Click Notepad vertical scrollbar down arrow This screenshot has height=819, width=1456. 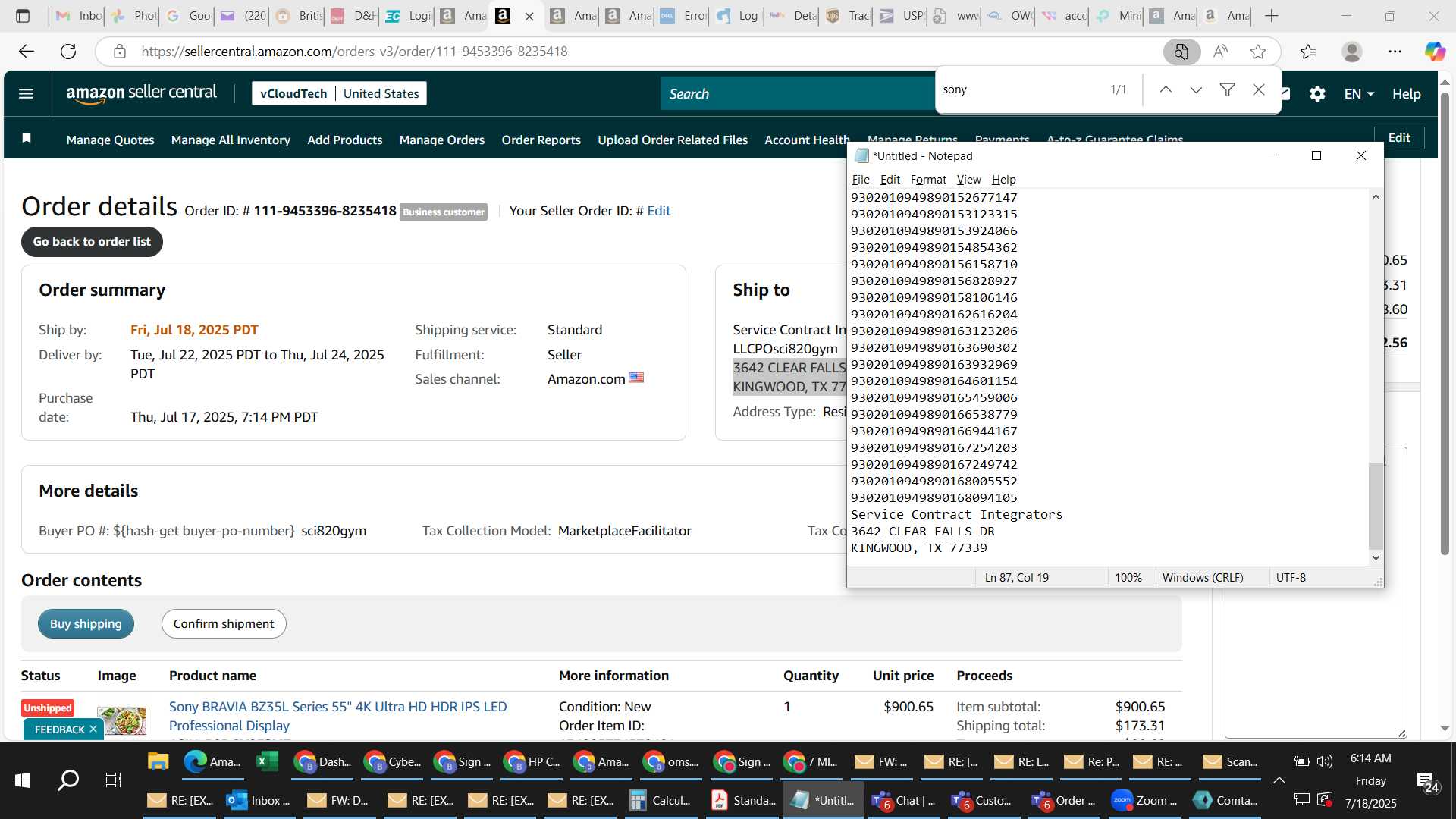1376,557
